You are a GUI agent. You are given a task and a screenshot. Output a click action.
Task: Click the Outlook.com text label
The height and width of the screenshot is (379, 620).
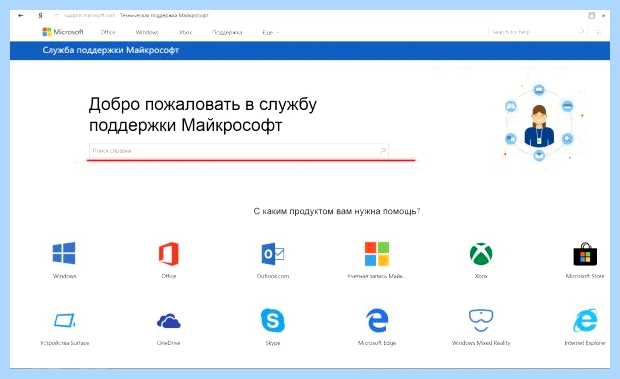(273, 276)
